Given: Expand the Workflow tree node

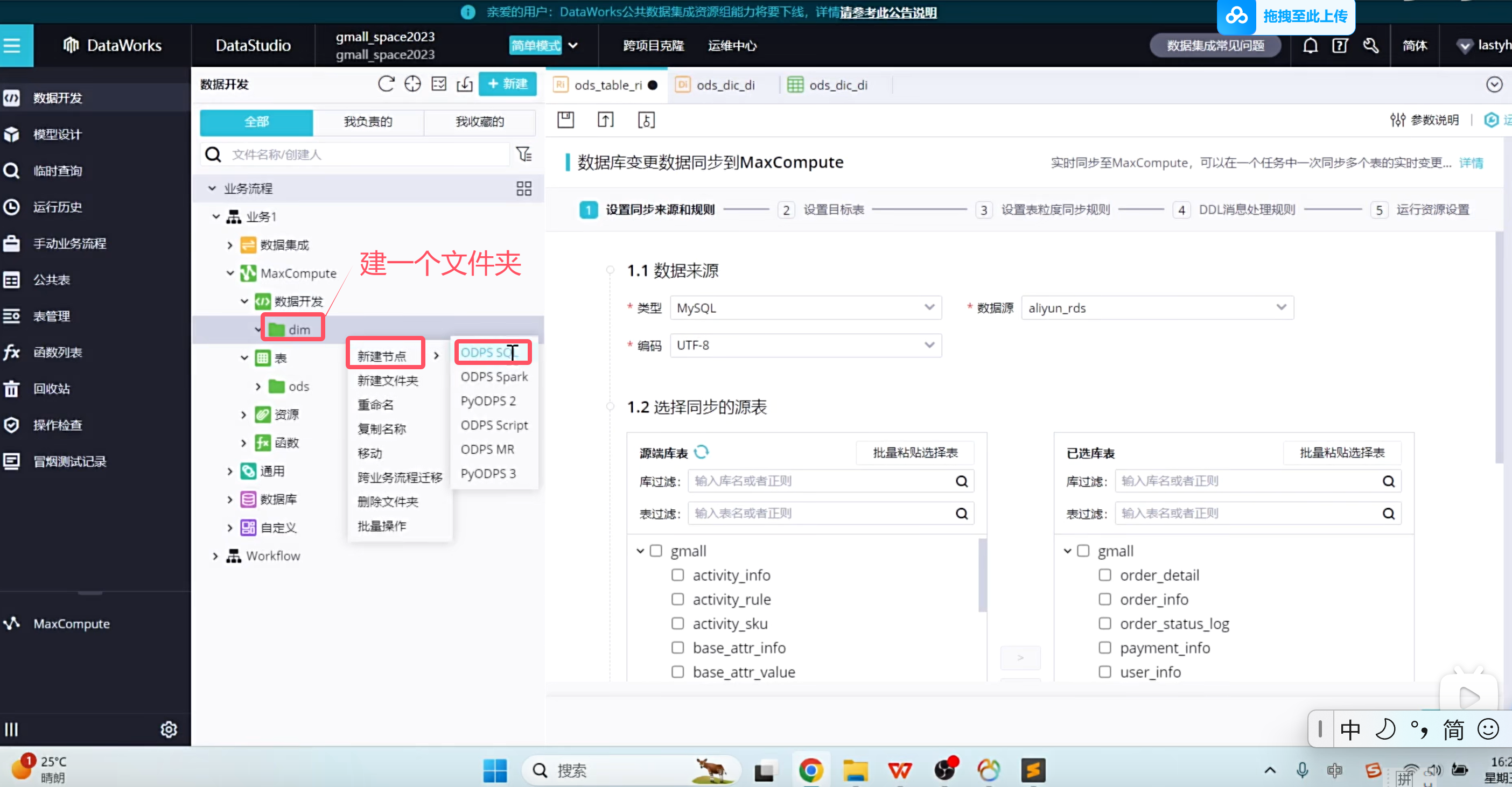Looking at the screenshot, I should [x=215, y=556].
